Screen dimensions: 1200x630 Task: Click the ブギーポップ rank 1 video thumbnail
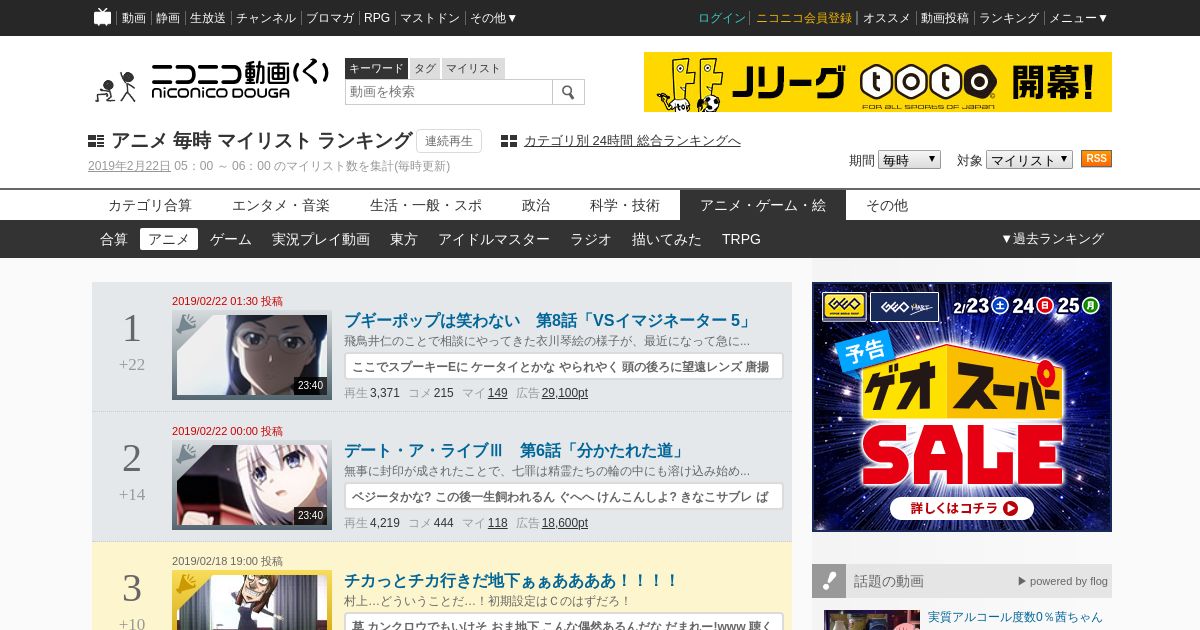pyautogui.click(x=252, y=355)
